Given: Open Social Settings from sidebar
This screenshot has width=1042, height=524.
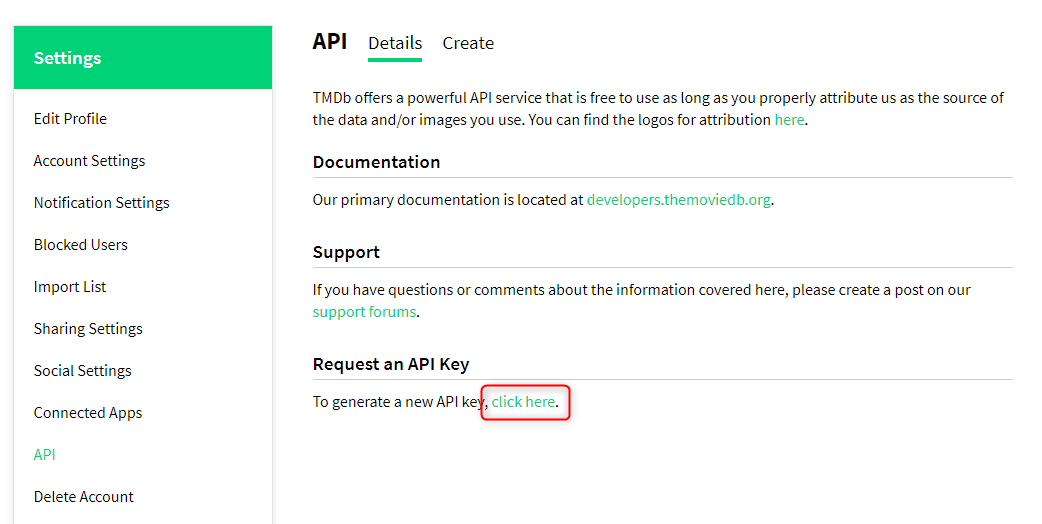Looking at the screenshot, I should tap(82, 371).
